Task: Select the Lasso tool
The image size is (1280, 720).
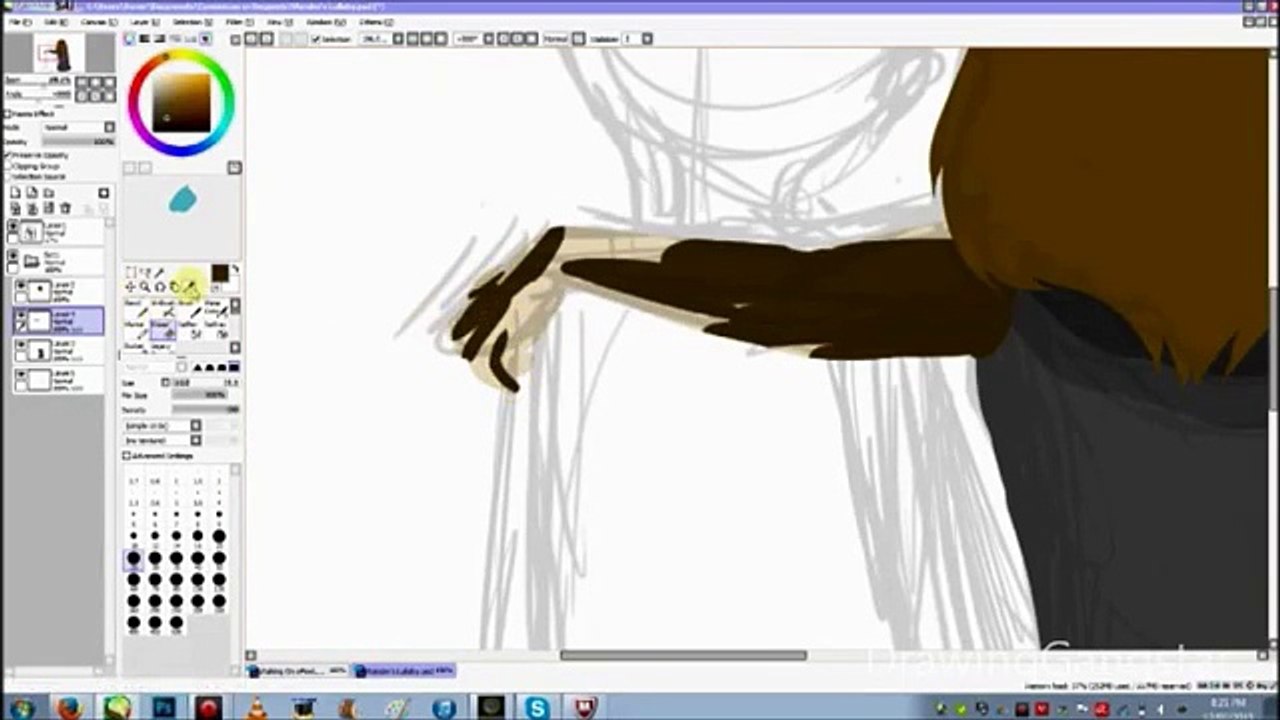Action: point(145,272)
